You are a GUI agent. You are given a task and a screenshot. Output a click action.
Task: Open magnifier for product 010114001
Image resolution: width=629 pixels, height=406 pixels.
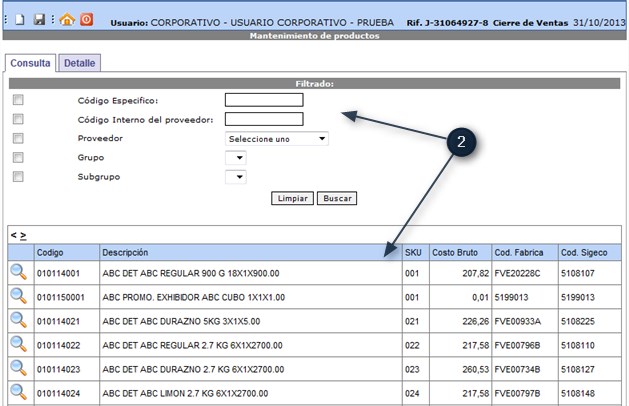[x=18, y=272]
